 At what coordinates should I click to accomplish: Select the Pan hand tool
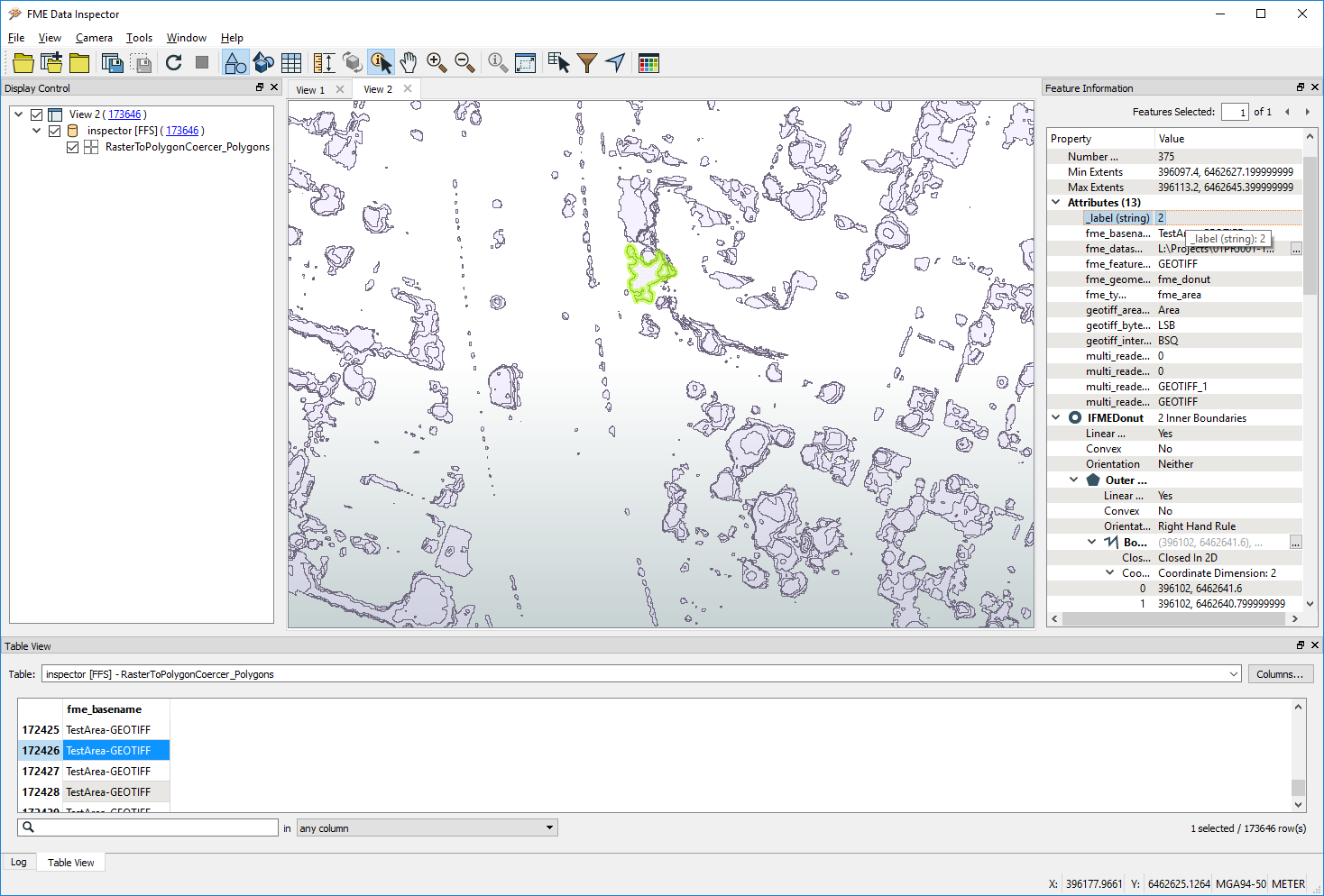pos(409,62)
